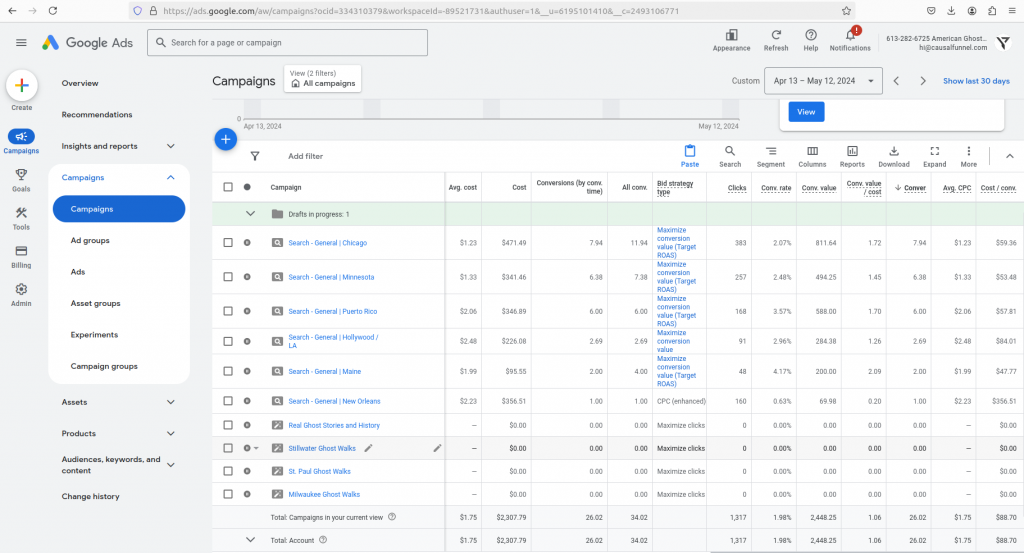Image resolution: width=1024 pixels, height=553 pixels.
Task: Expand Insights and reports section
Action: [x=170, y=146]
